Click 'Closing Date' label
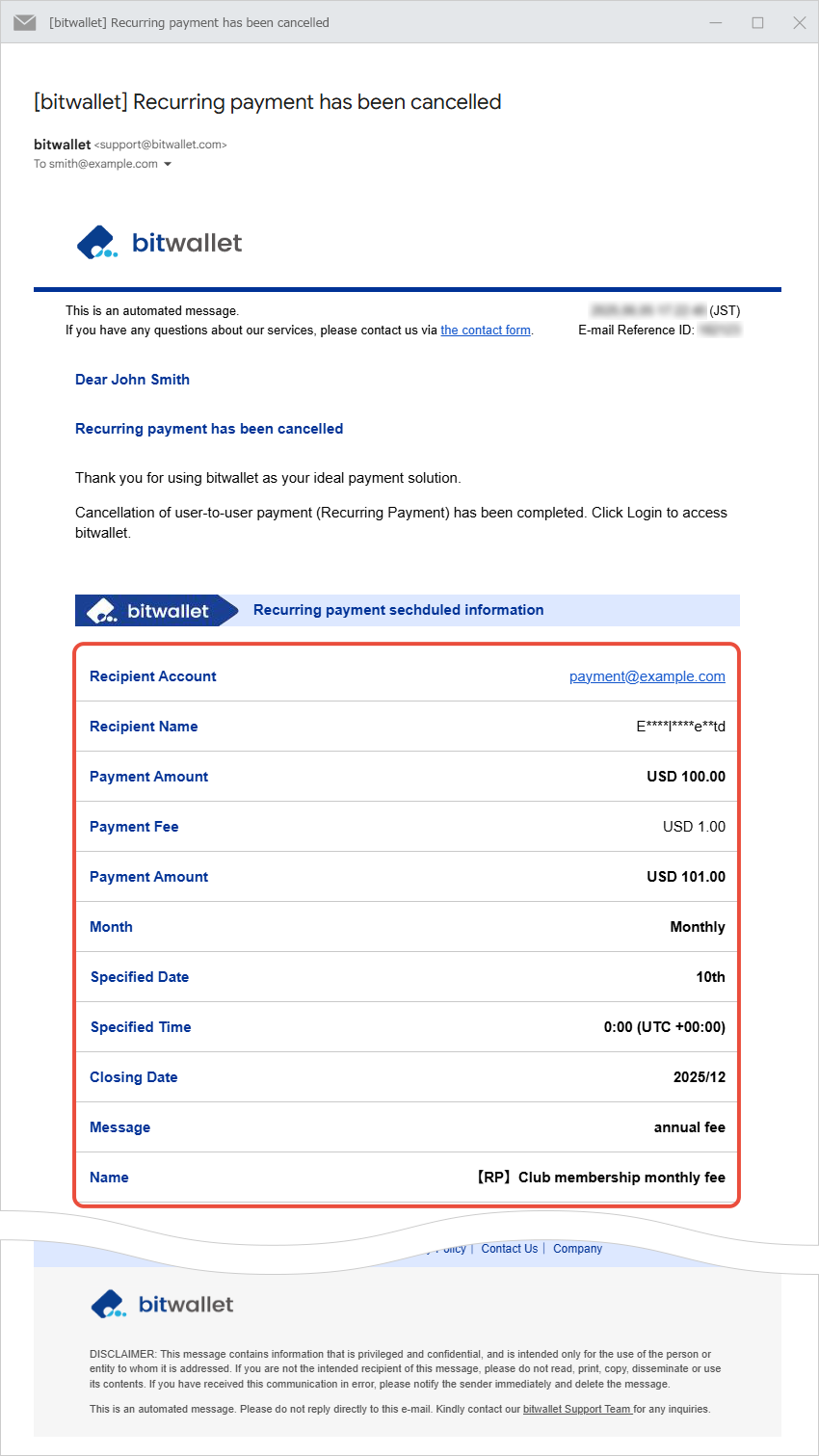 134,1077
